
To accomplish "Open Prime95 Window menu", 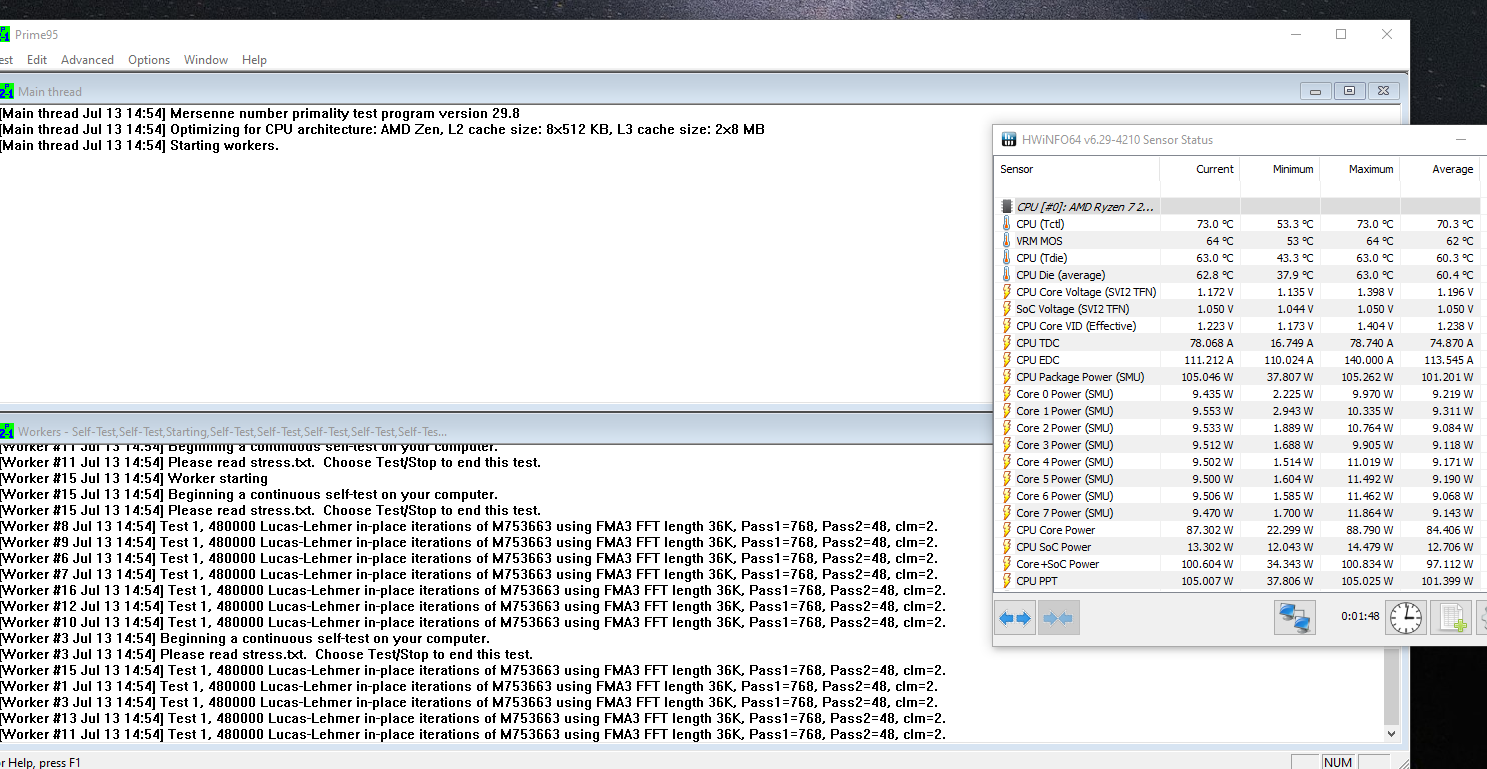I will coord(206,60).
